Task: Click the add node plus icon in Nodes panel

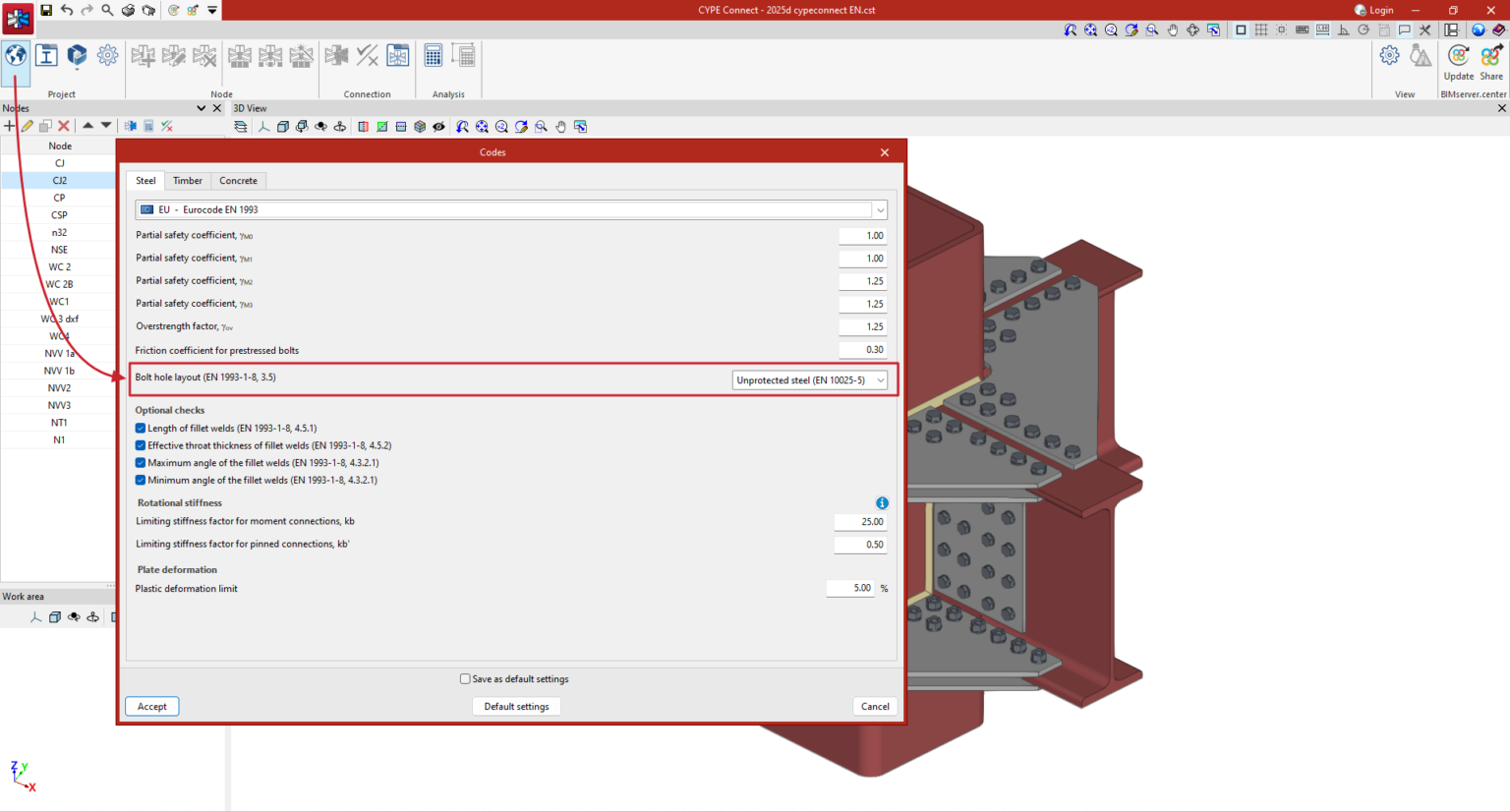Action: pos(9,126)
